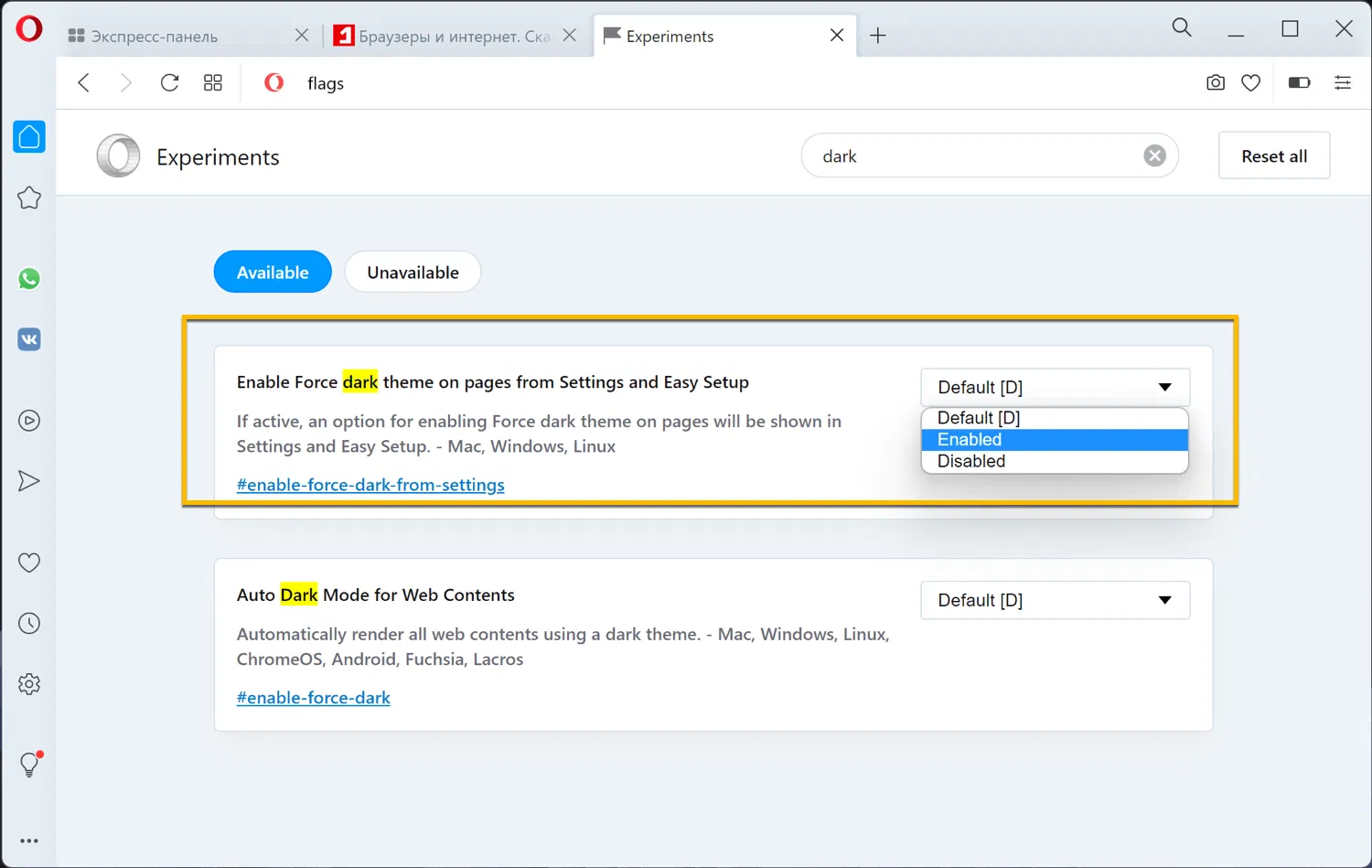Click the Enable Force dark theme title
Viewport: 1372px width, 868px height.
tap(493, 382)
